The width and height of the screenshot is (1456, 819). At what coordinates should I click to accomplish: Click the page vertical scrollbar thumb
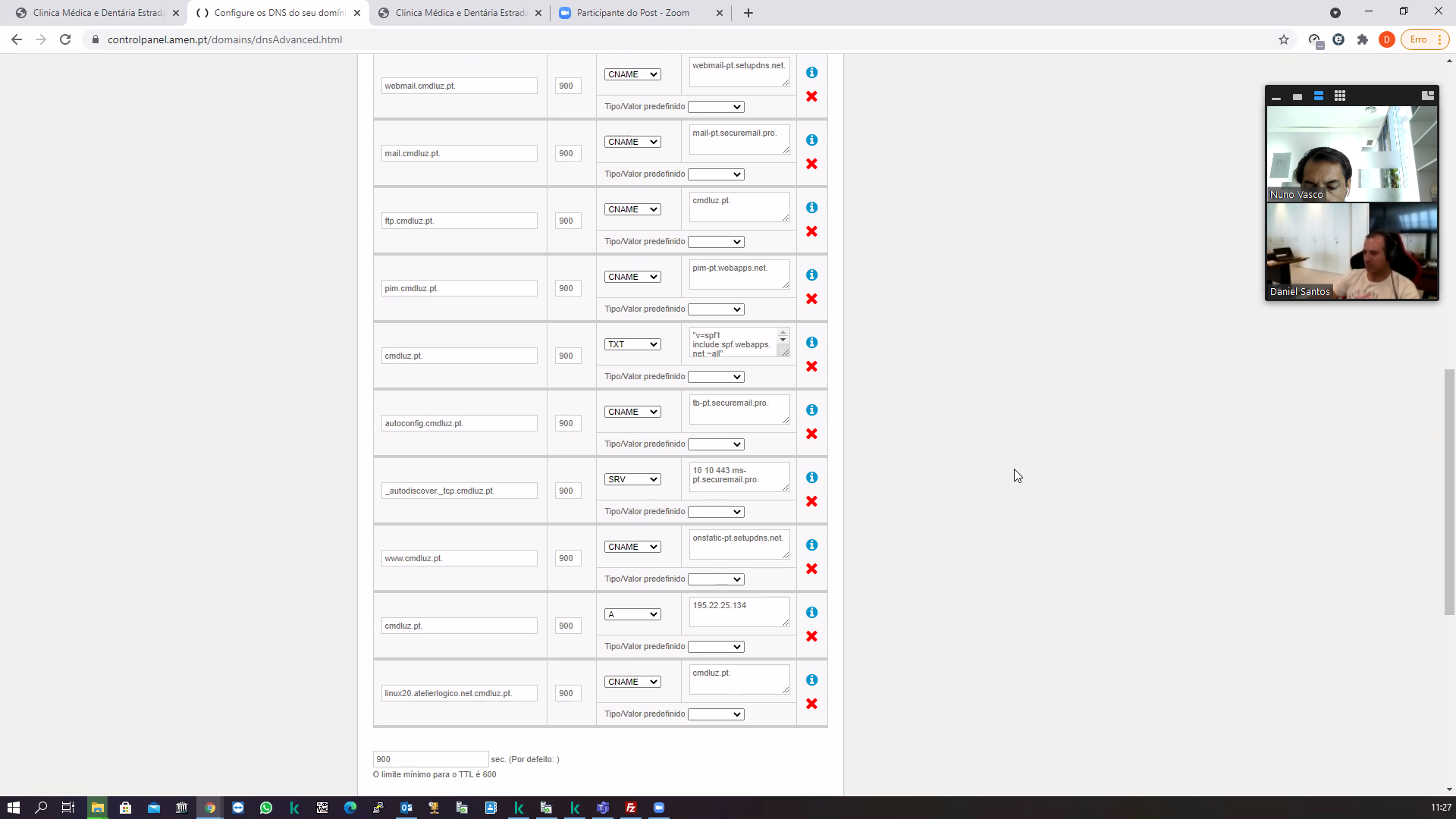click(x=1449, y=491)
